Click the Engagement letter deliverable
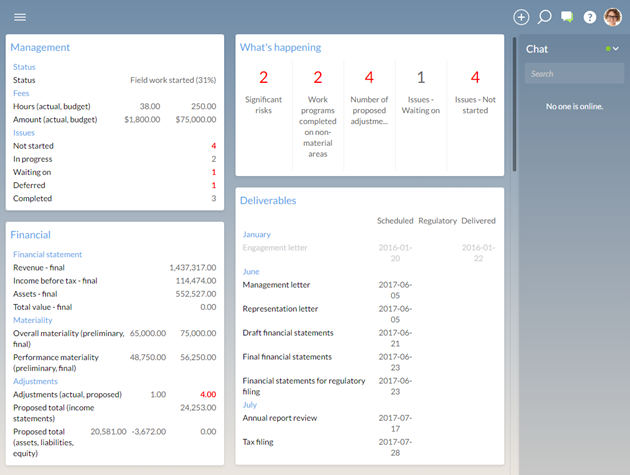Image resolution: width=630 pixels, height=475 pixels. click(x=276, y=247)
